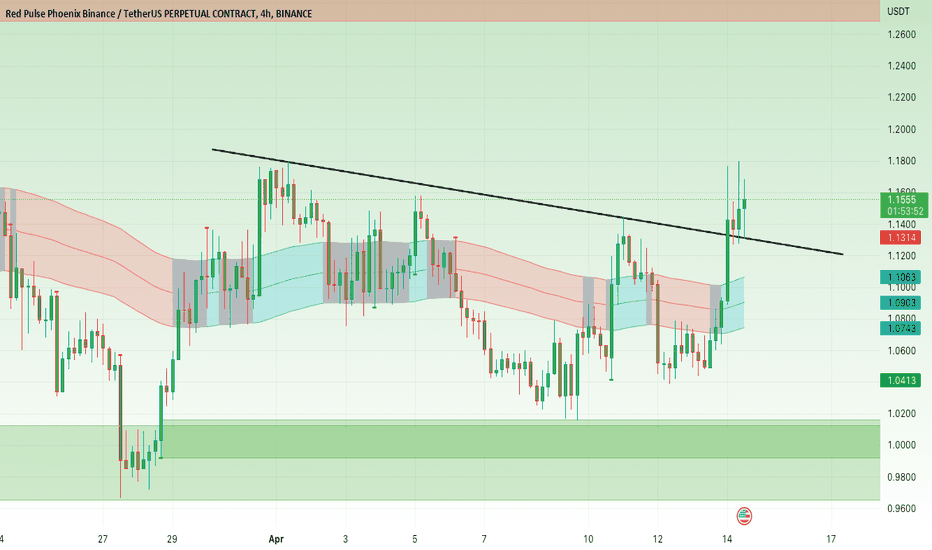Click the 1.2400 price axis value

click(902, 66)
